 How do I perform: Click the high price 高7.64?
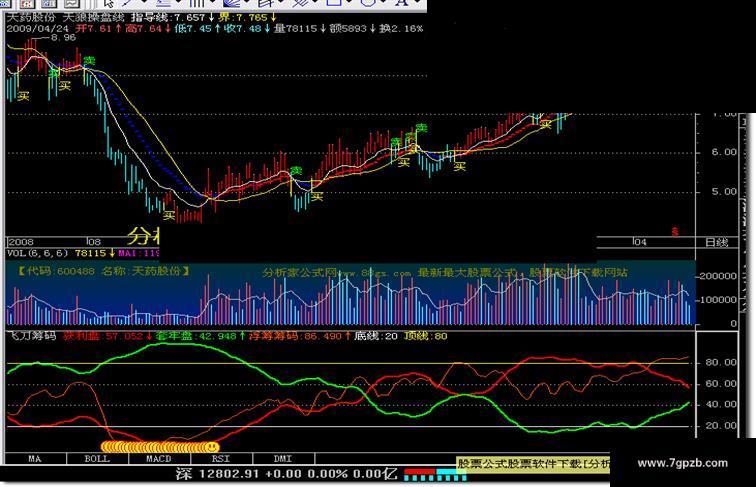(x=143, y=28)
